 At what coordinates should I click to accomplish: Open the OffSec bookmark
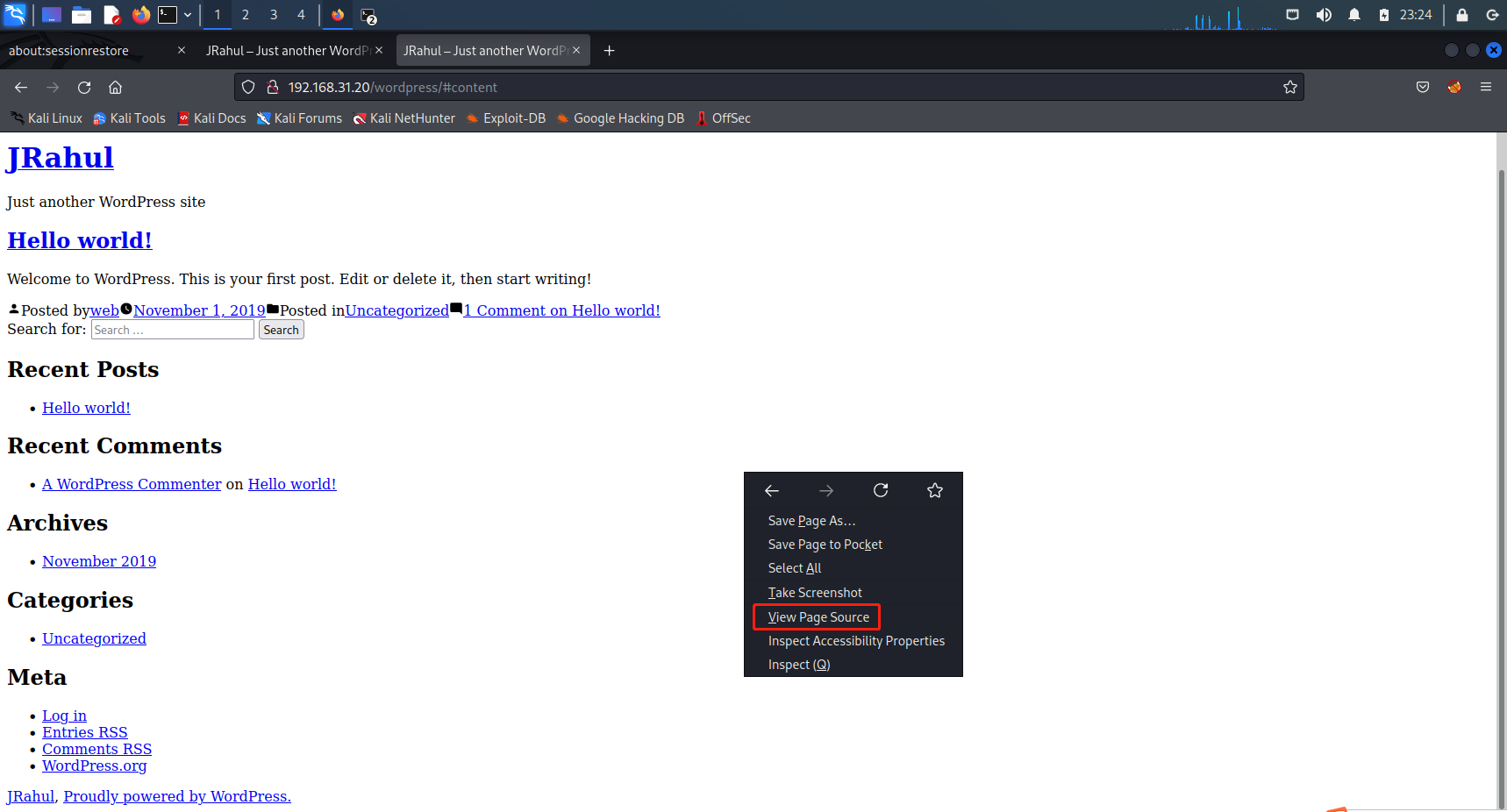pyautogui.click(x=723, y=118)
